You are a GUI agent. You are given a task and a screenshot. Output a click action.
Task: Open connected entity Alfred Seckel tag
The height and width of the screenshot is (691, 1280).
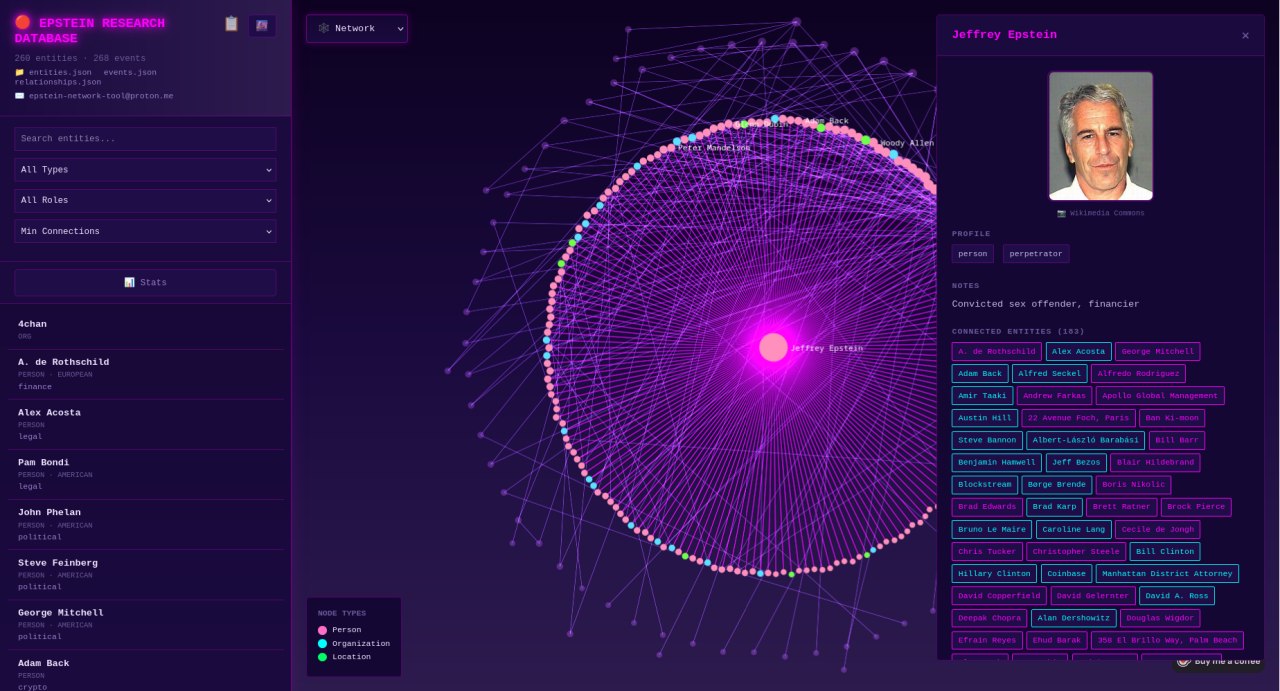pyautogui.click(x=1049, y=373)
